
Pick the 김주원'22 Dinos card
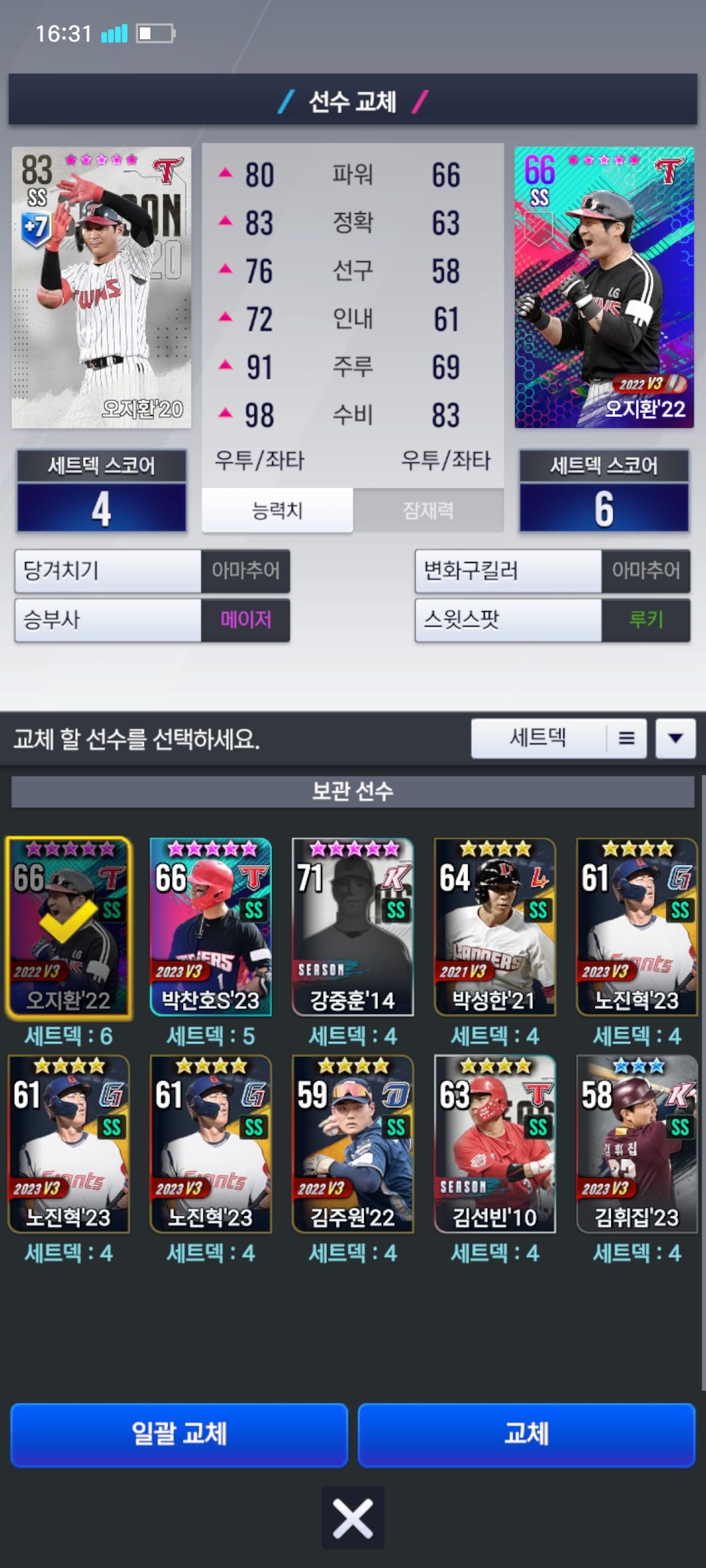tap(353, 1145)
